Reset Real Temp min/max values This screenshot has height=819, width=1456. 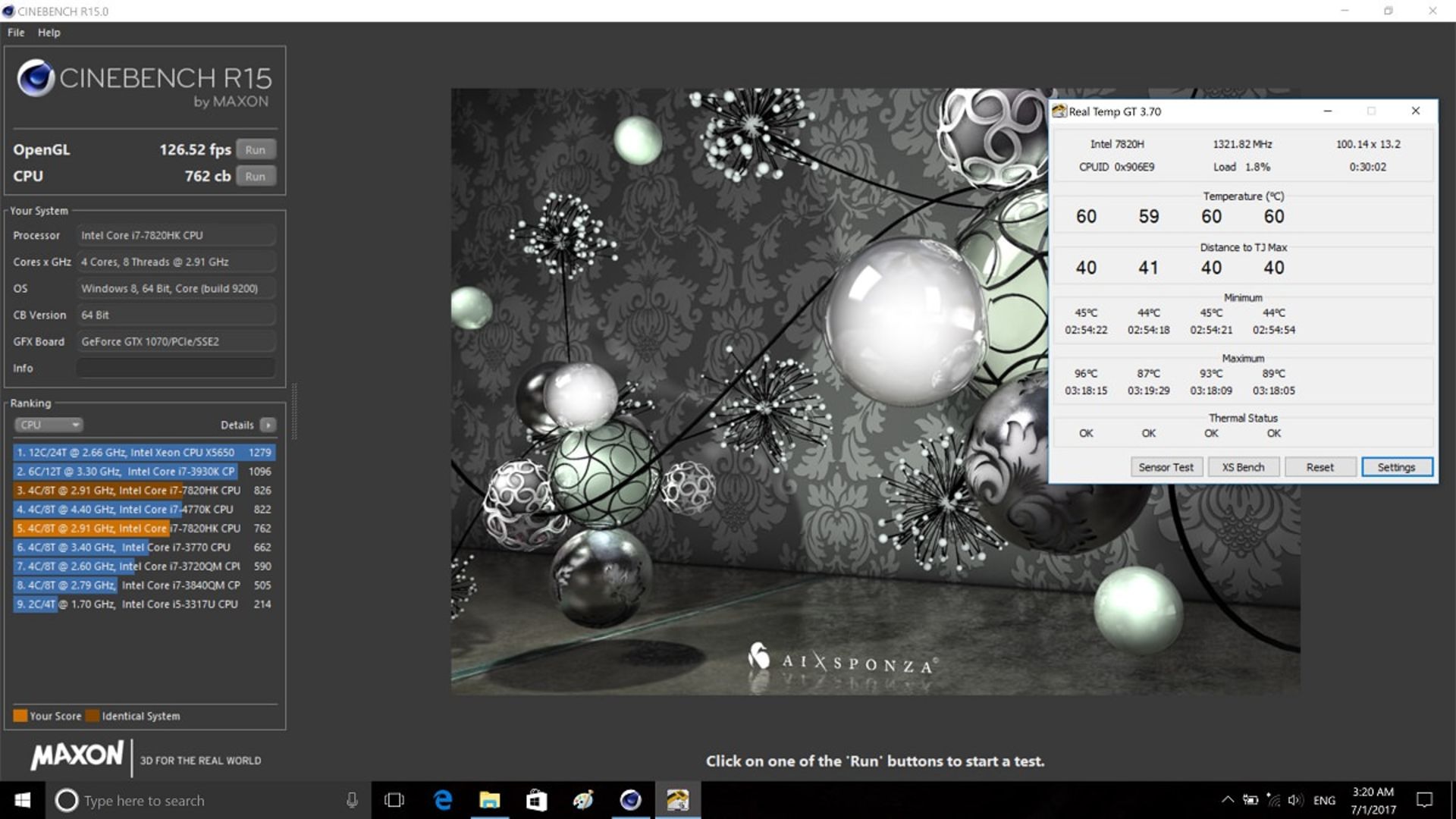point(1319,467)
